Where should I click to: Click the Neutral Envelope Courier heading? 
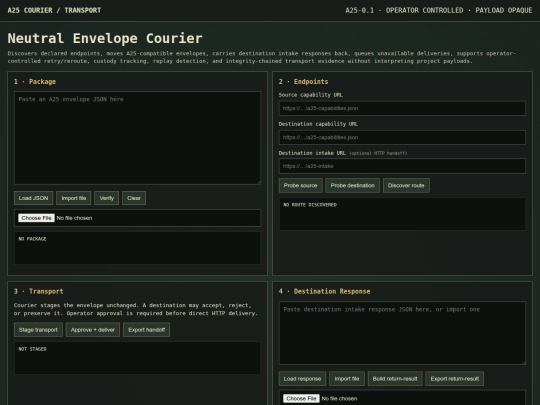[x=105, y=38]
